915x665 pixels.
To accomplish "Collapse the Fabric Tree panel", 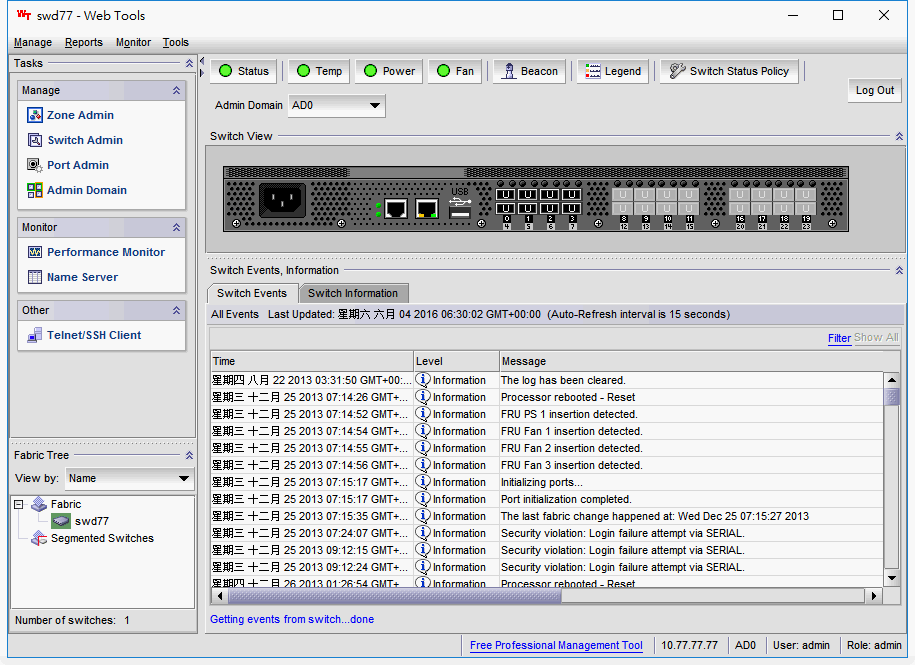I will [189, 455].
